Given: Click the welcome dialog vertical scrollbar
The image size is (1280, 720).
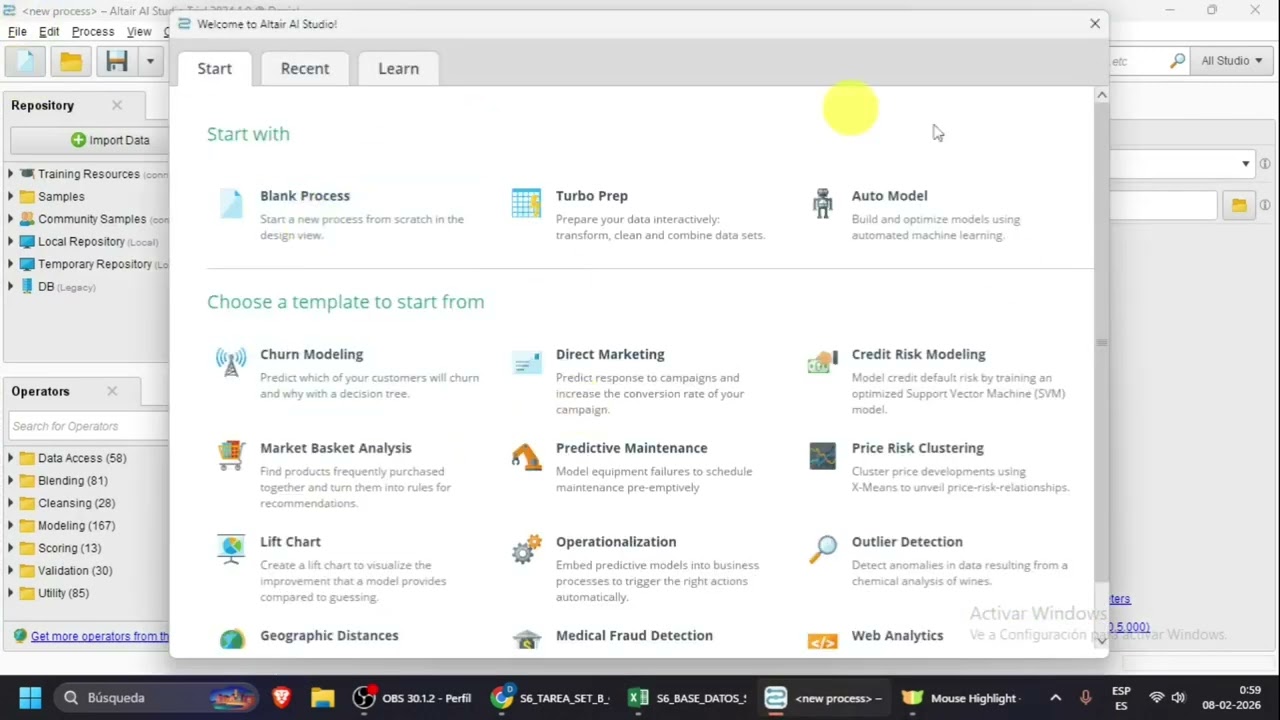Looking at the screenshot, I should click(x=1101, y=344).
